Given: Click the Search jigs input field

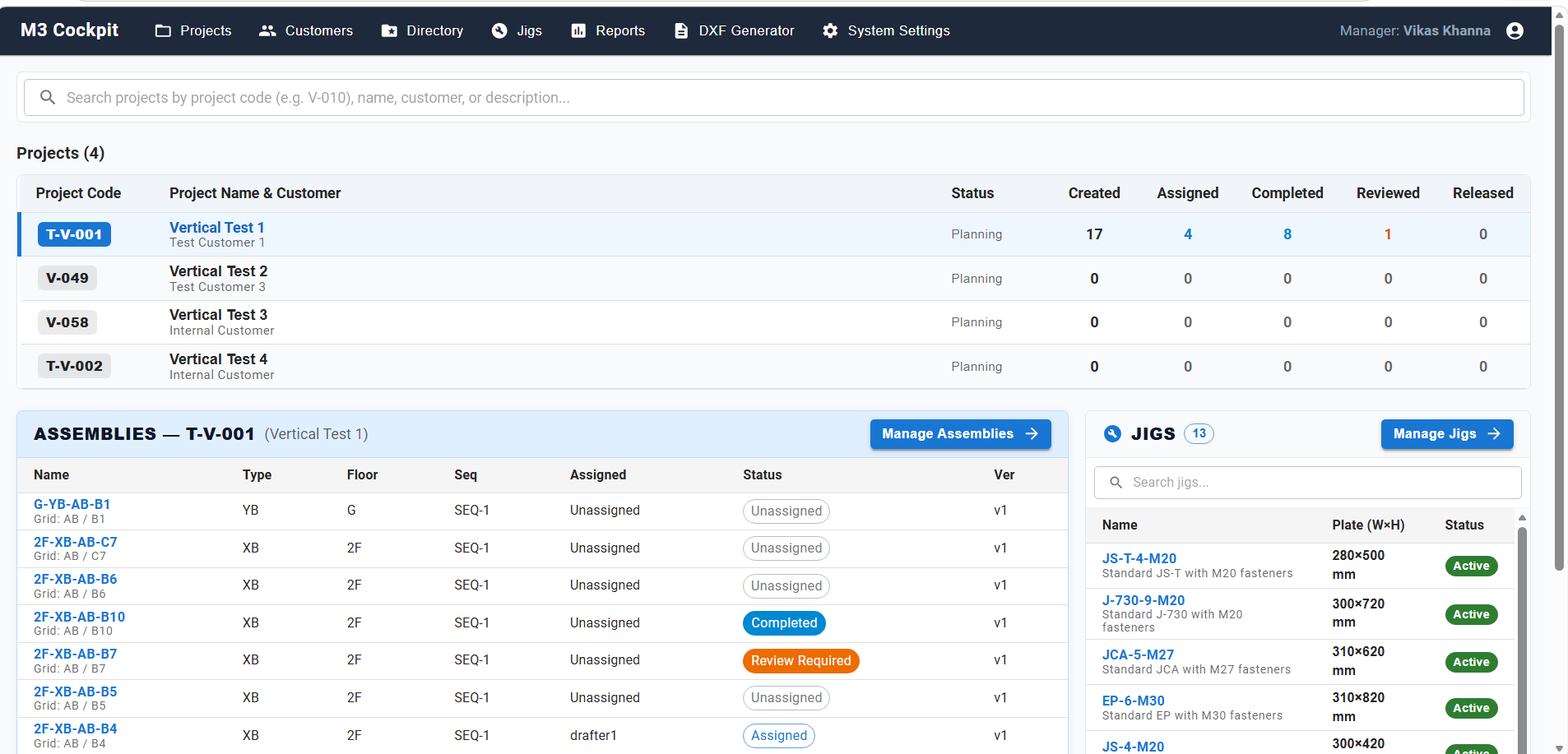Looking at the screenshot, I should click(1307, 483).
